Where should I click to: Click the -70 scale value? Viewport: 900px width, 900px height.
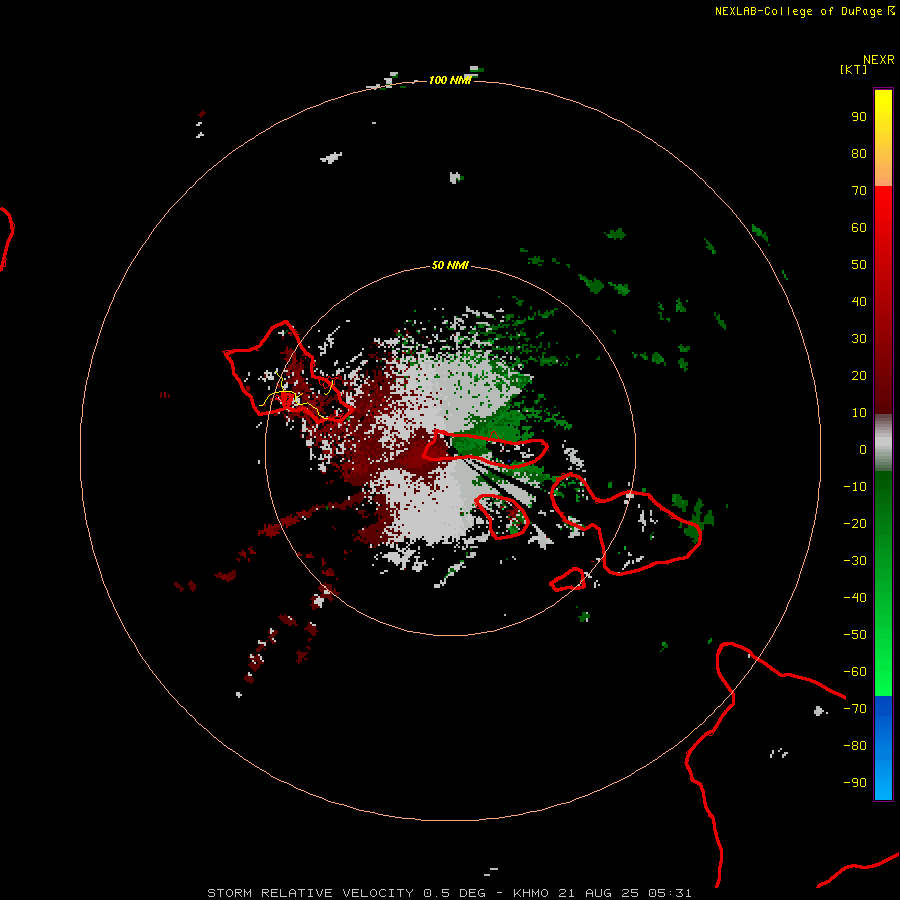click(855, 709)
